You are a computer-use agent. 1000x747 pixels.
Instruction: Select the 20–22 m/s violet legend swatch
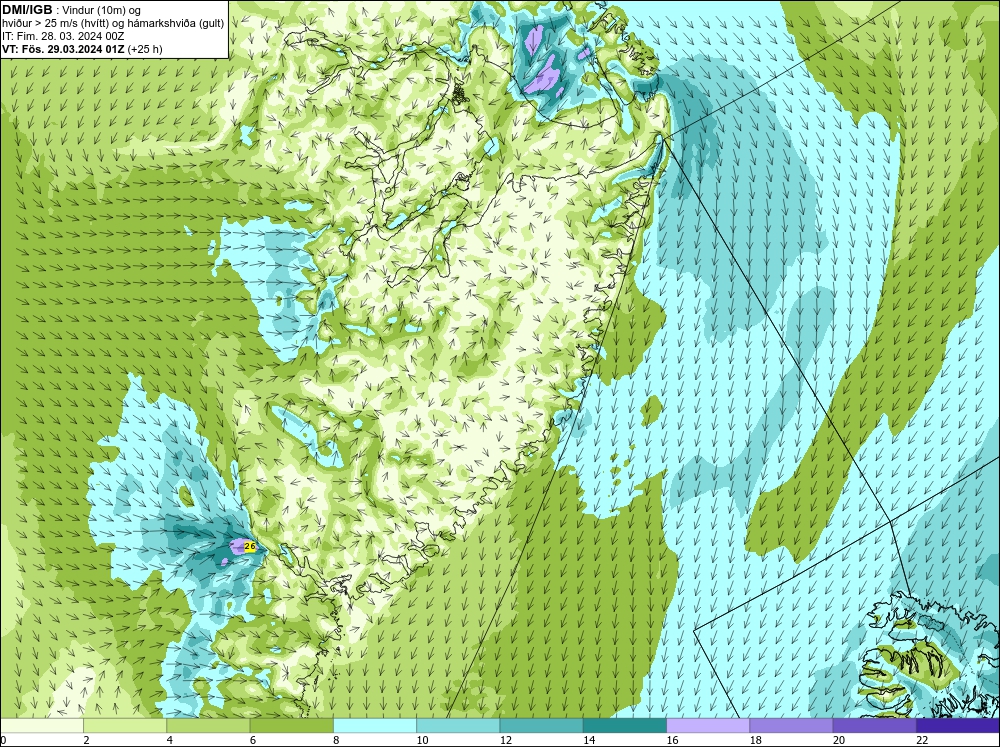[874, 725]
